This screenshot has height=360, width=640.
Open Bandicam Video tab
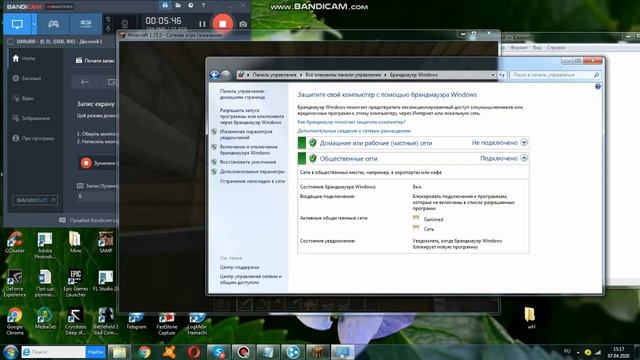23,98
